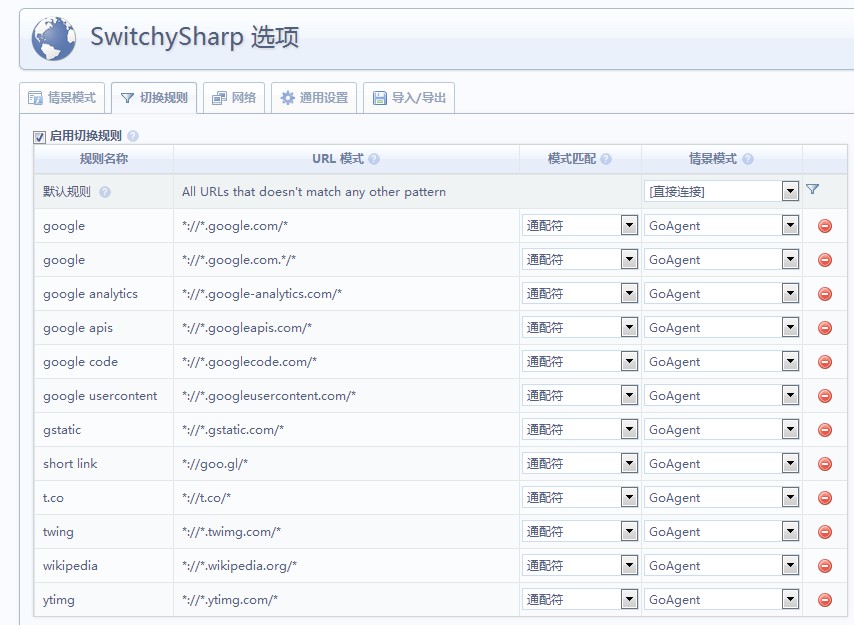
Task: Expand the GoAgent dropdown for short link
Action: [x=722, y=463]
